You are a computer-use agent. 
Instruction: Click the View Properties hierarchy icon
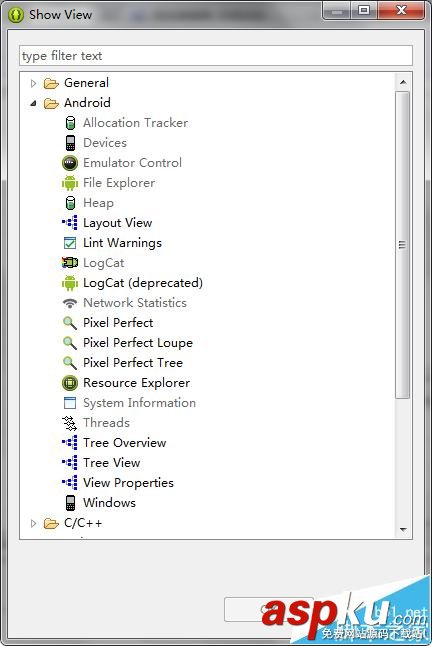70,482
